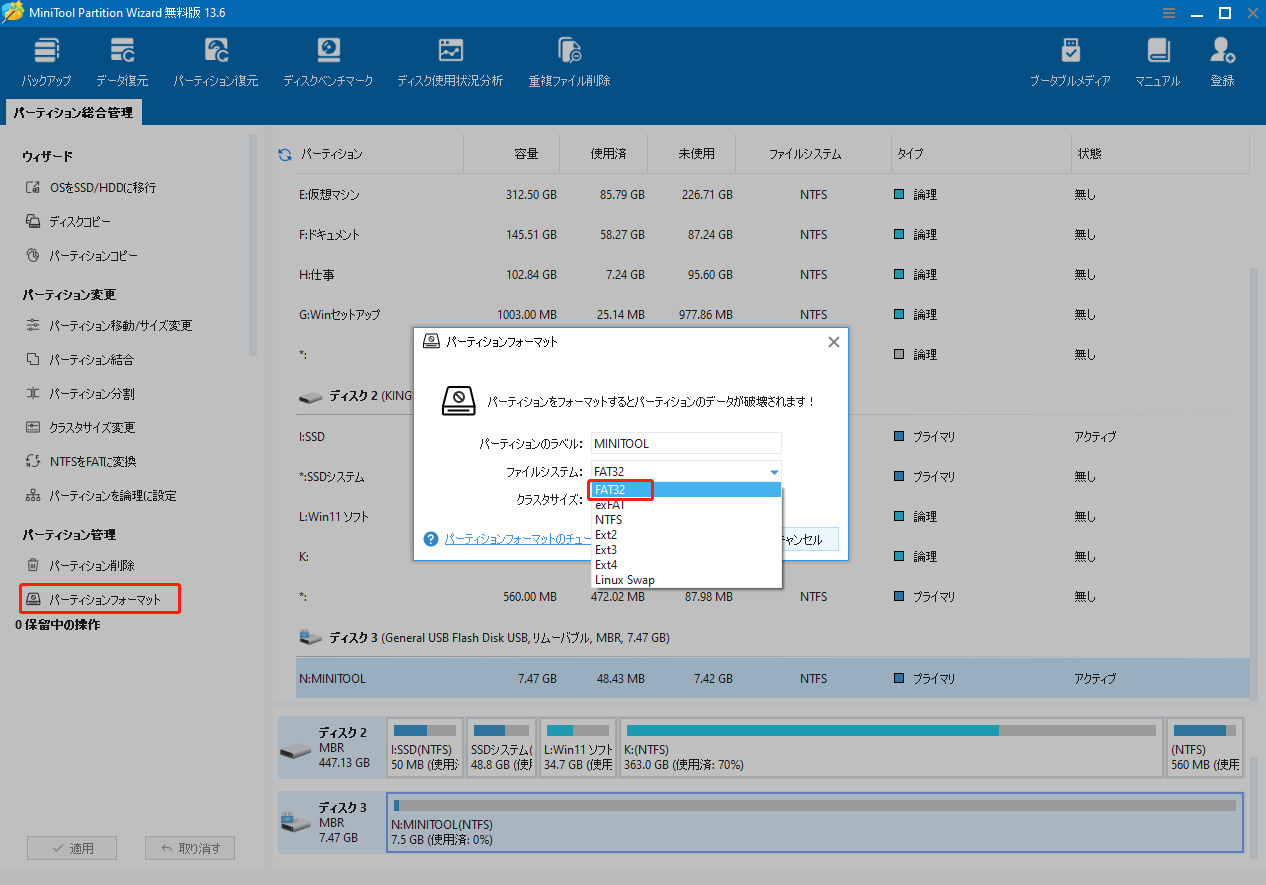Switch to パーティション総合管理 tab
The width and height of the screenshot is (1266, 885).
click(73, 113)
